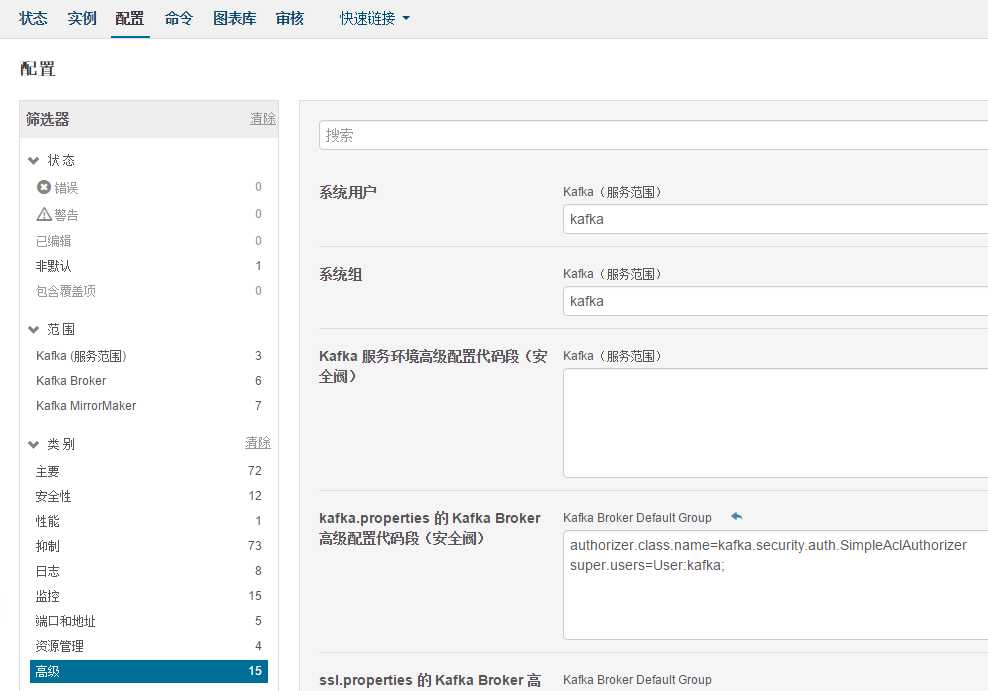Filter by 已编辑 status

click(149, 241)
